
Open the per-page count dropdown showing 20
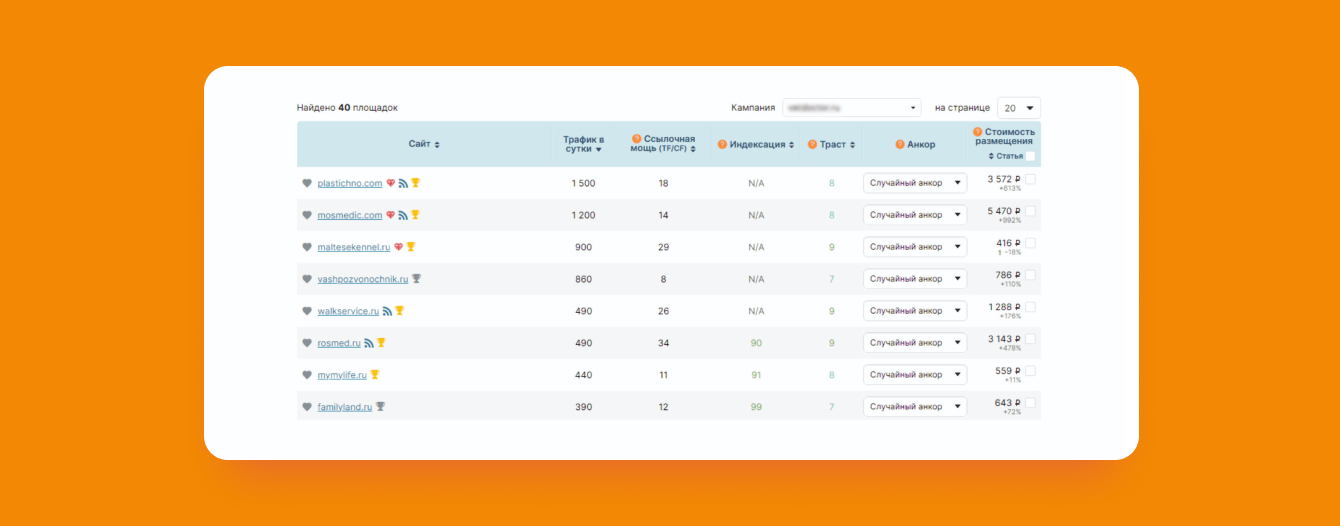tap(1018, 107)
